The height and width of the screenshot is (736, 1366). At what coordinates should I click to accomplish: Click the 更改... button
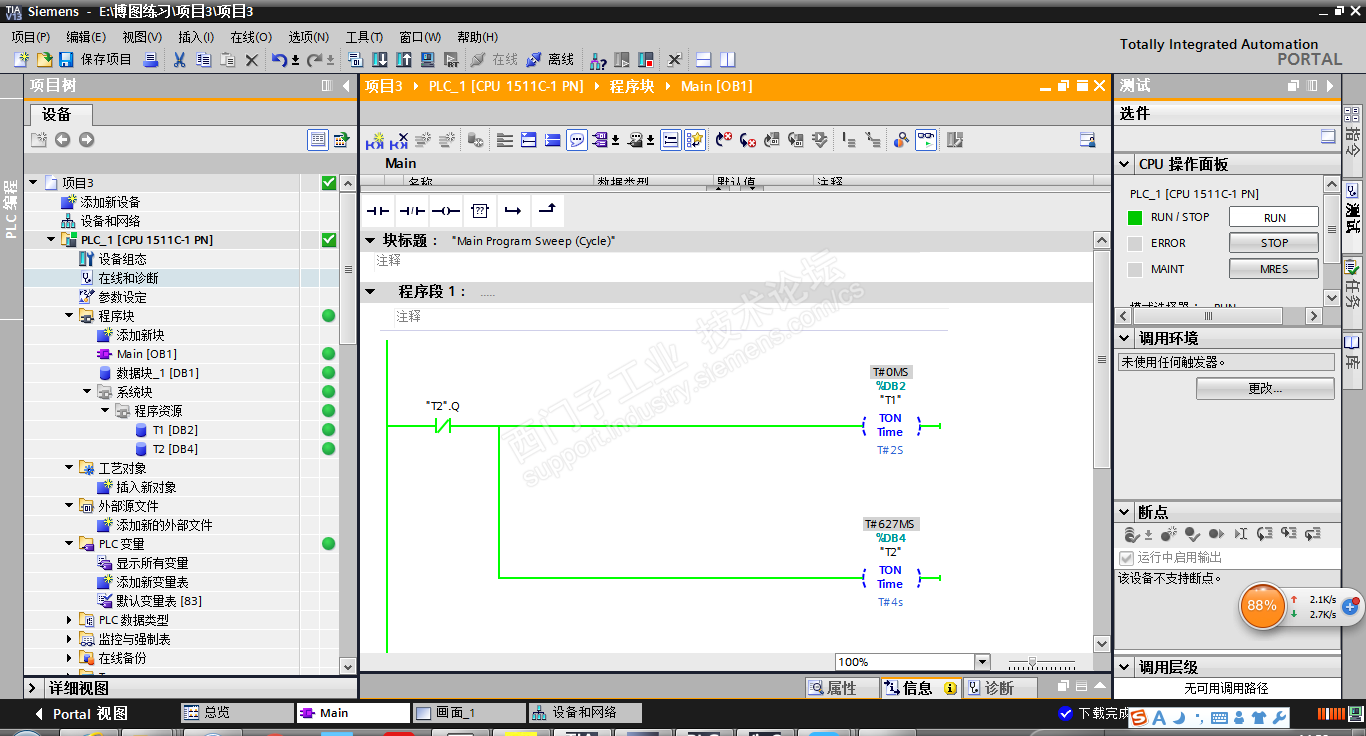pyautogui.click(x=1265, y=388)
